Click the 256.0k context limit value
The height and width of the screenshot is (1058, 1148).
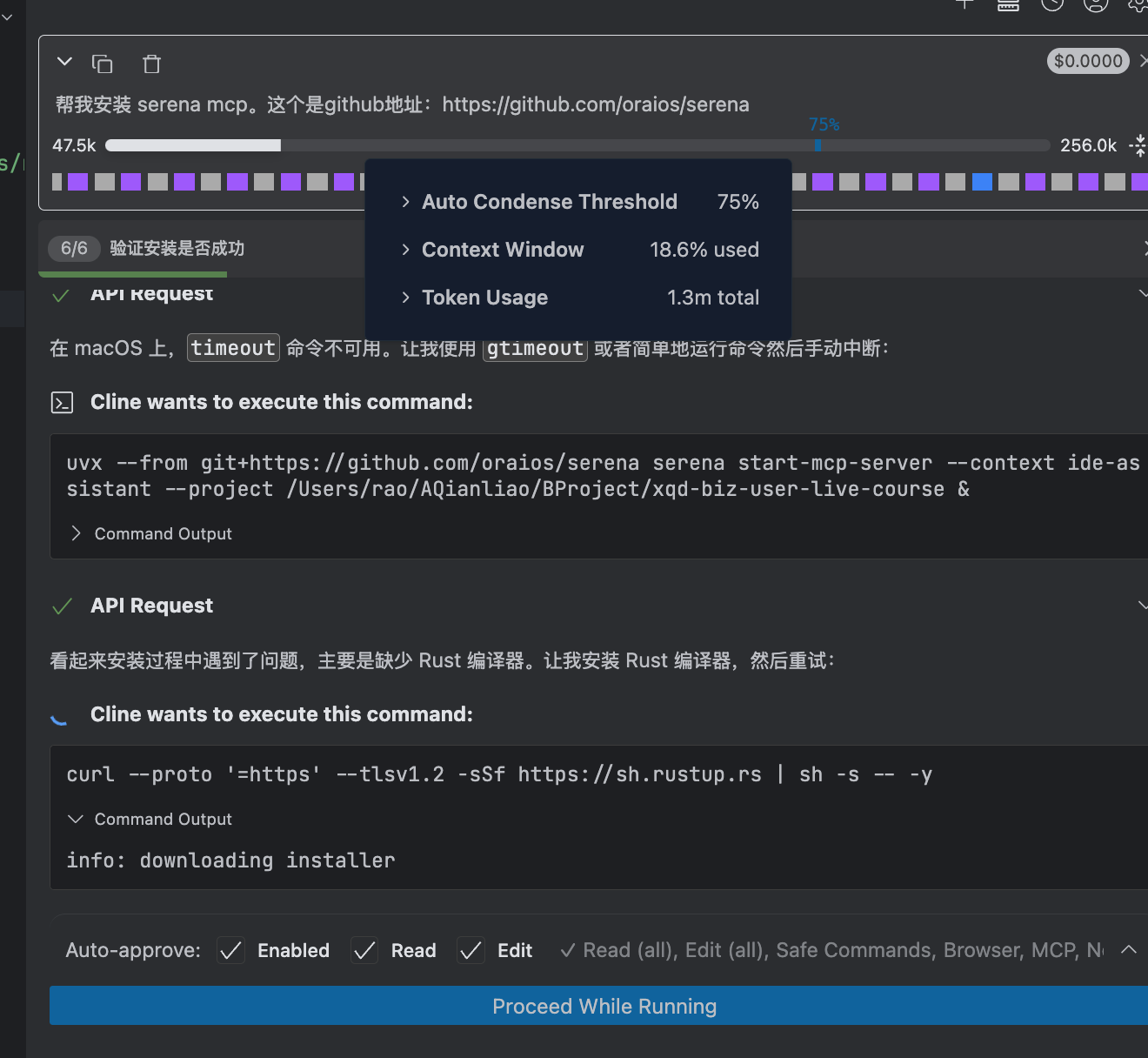pyautogui.click(x=1088, y=145)
